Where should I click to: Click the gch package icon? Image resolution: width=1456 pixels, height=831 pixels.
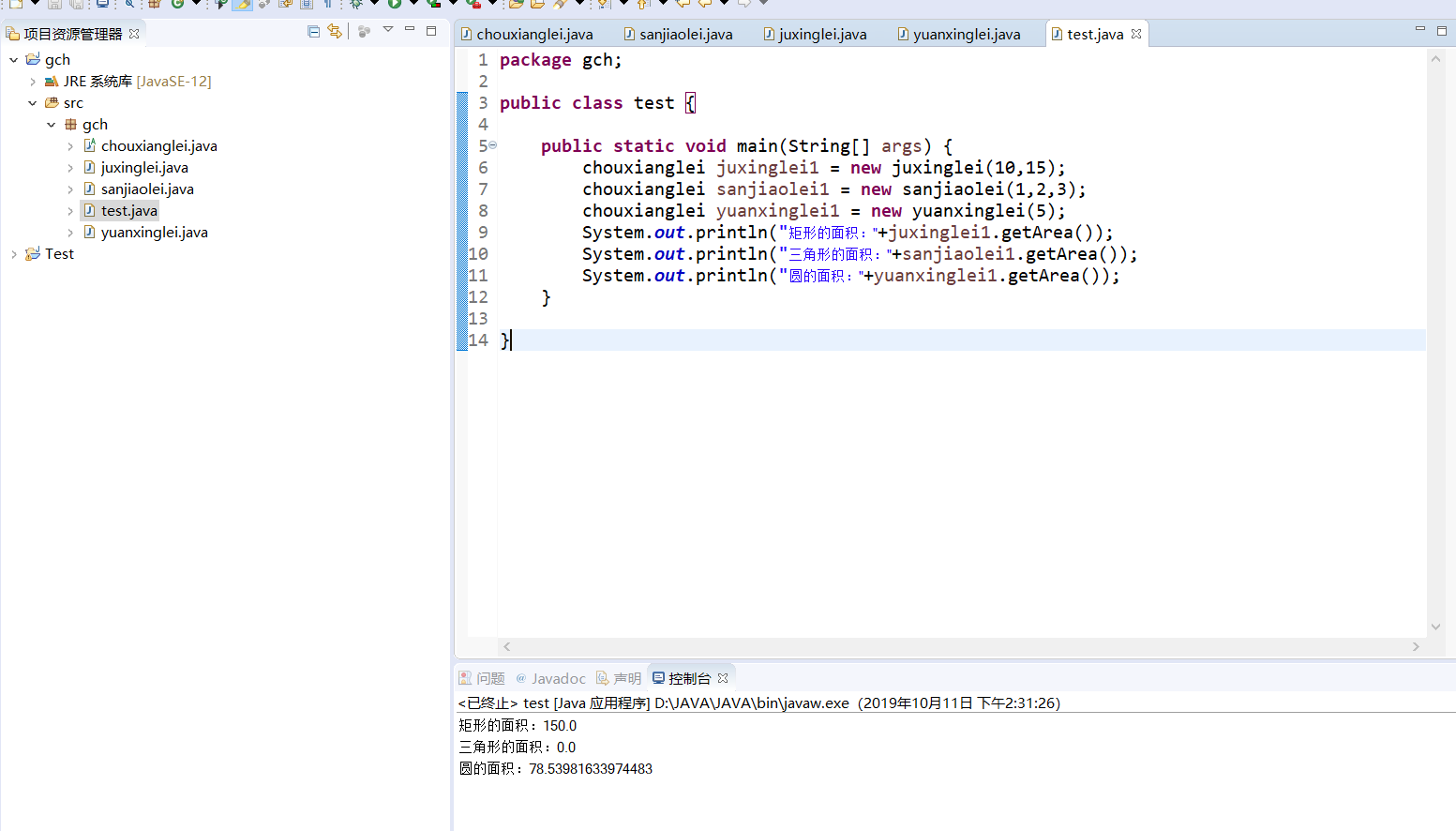pos(70,125)
